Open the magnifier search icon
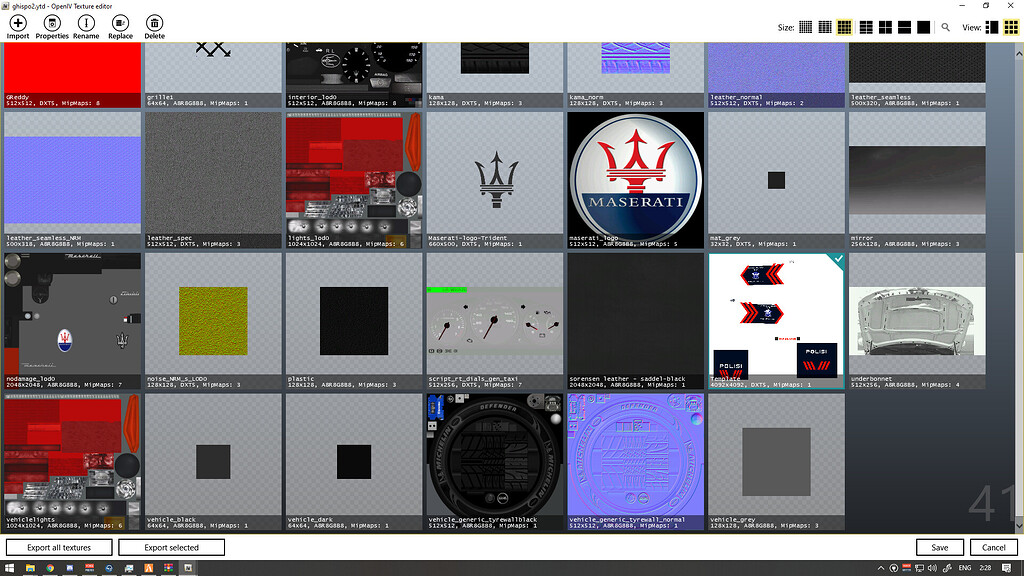The width and height of the screenshot is (1024, 576). [x=946, y=27]
